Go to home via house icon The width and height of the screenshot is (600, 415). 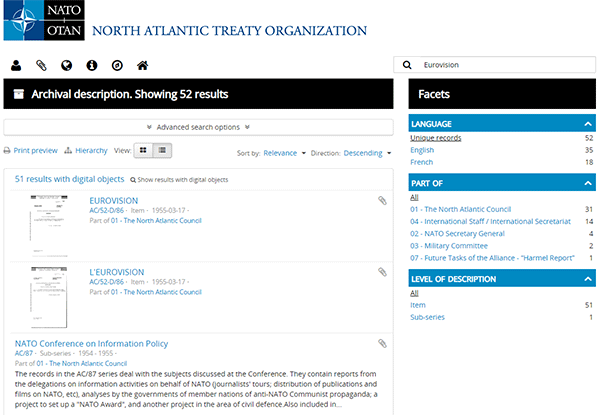pyautogui.click(x=142, y=65)
